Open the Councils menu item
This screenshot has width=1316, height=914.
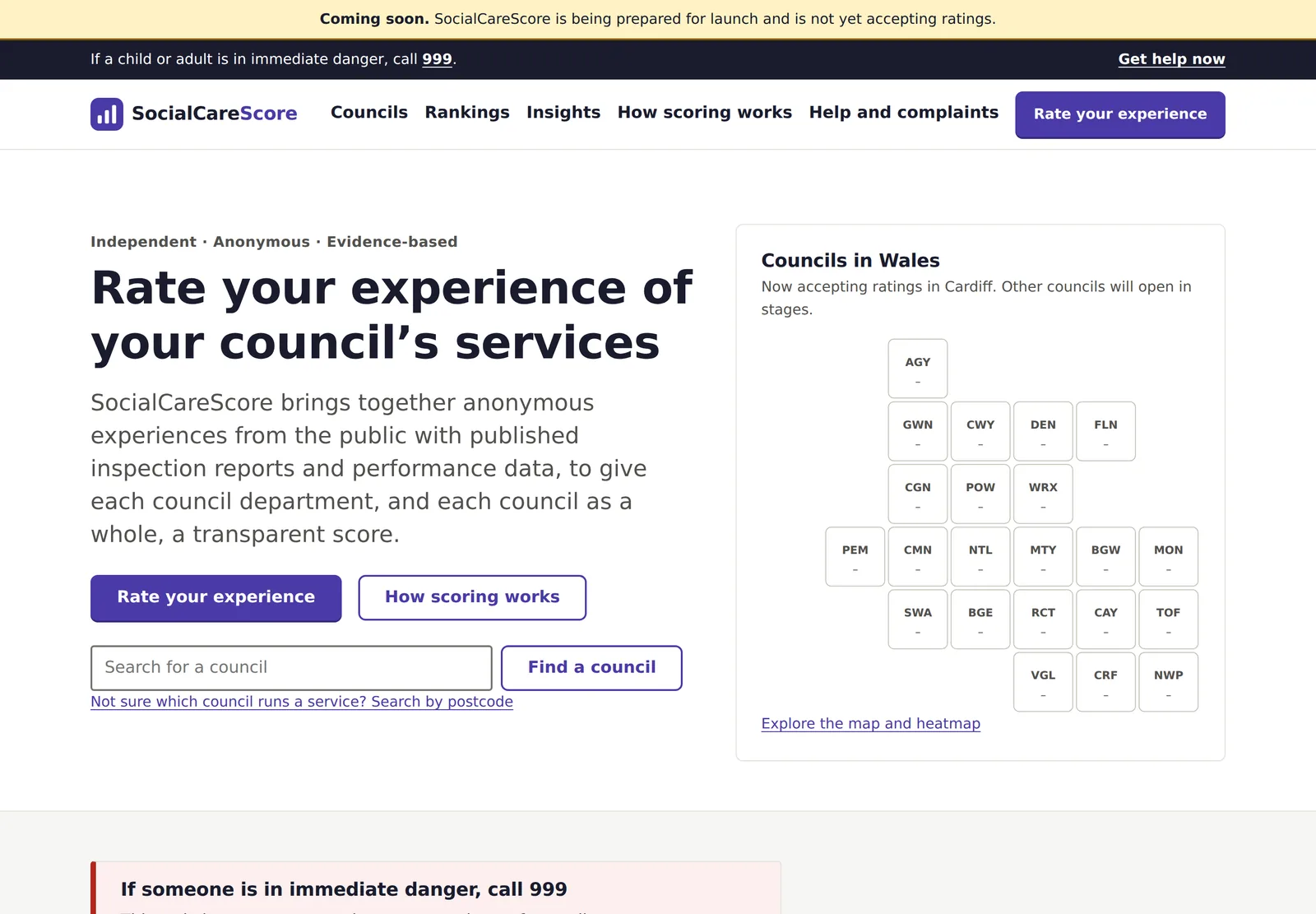tap(369, 113)
